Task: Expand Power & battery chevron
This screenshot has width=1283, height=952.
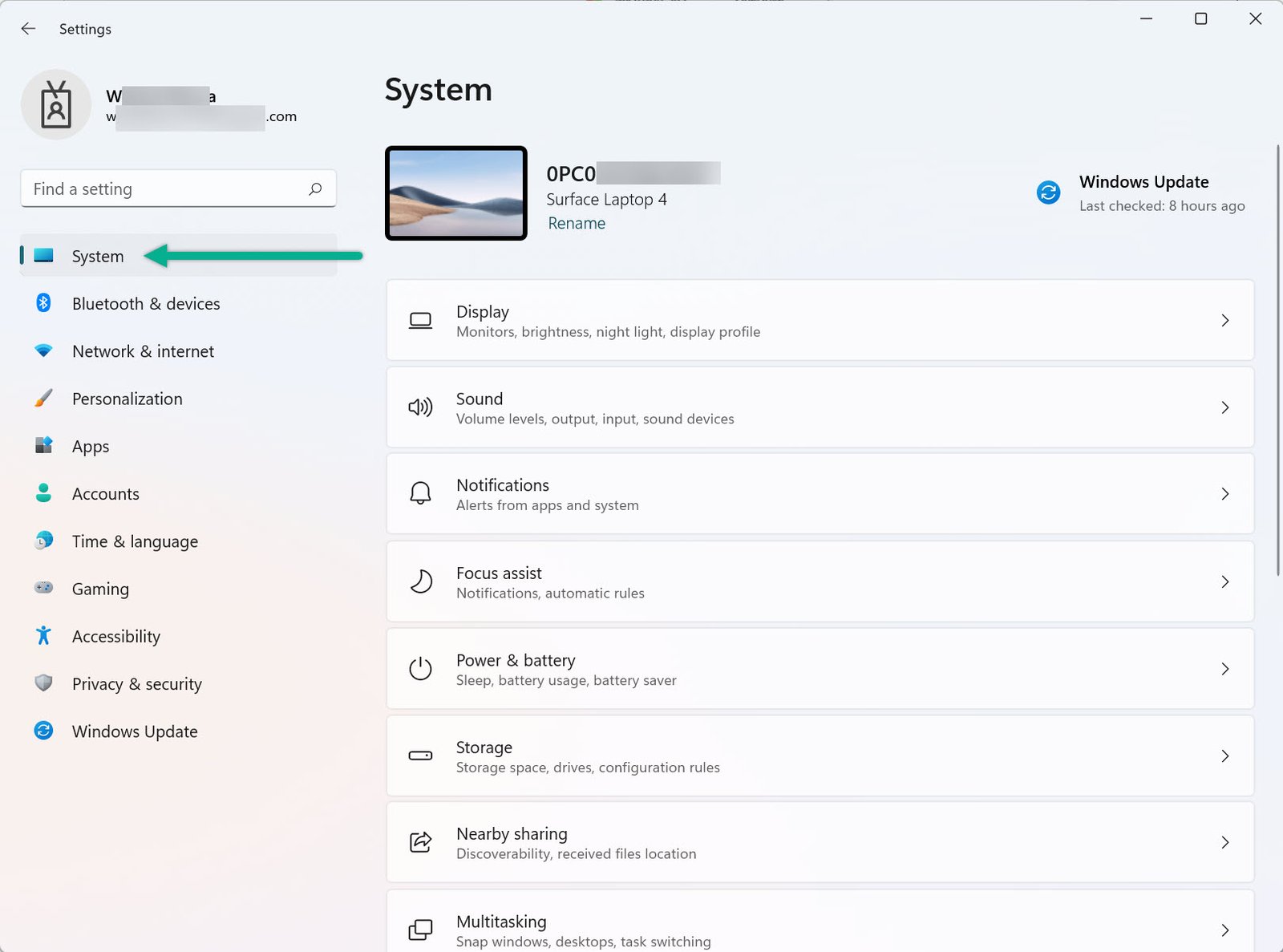Action: coord(1224,669)
